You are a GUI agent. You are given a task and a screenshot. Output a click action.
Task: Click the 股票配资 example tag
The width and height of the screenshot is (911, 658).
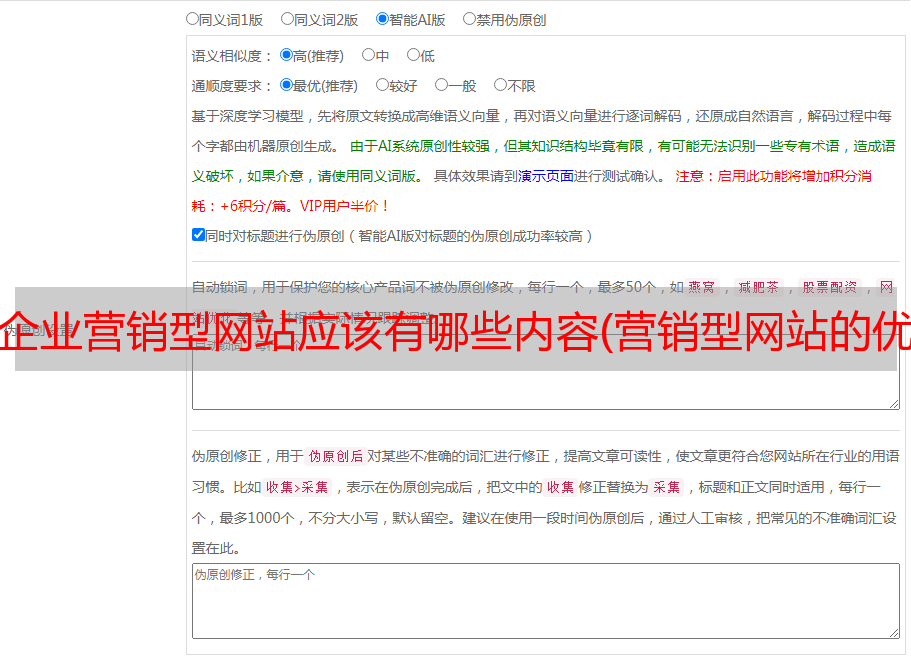click(830, 287)
